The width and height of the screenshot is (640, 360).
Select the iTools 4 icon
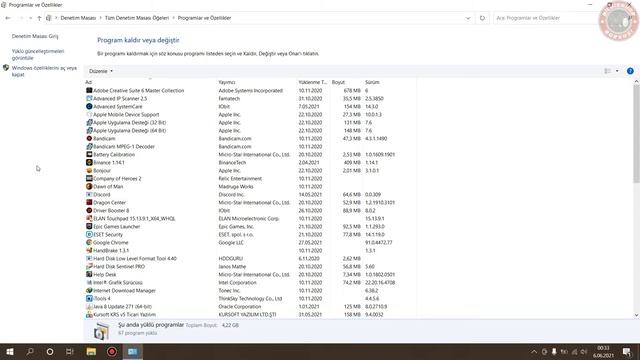pyautogui.click(x=89, y=298)
